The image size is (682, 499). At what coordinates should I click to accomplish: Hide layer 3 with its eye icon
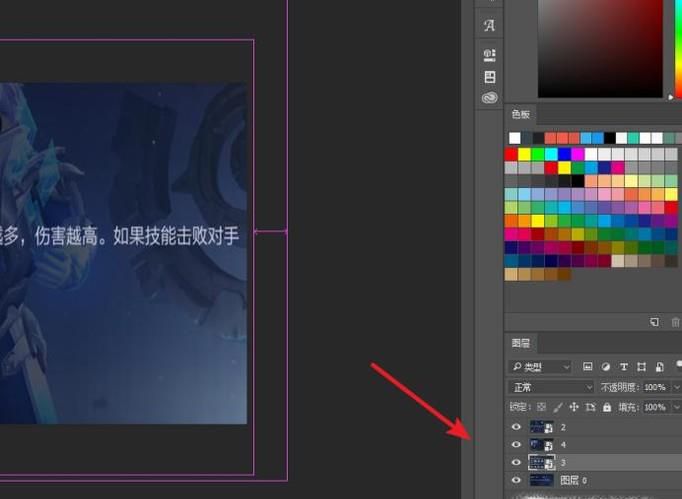[516, 462]
